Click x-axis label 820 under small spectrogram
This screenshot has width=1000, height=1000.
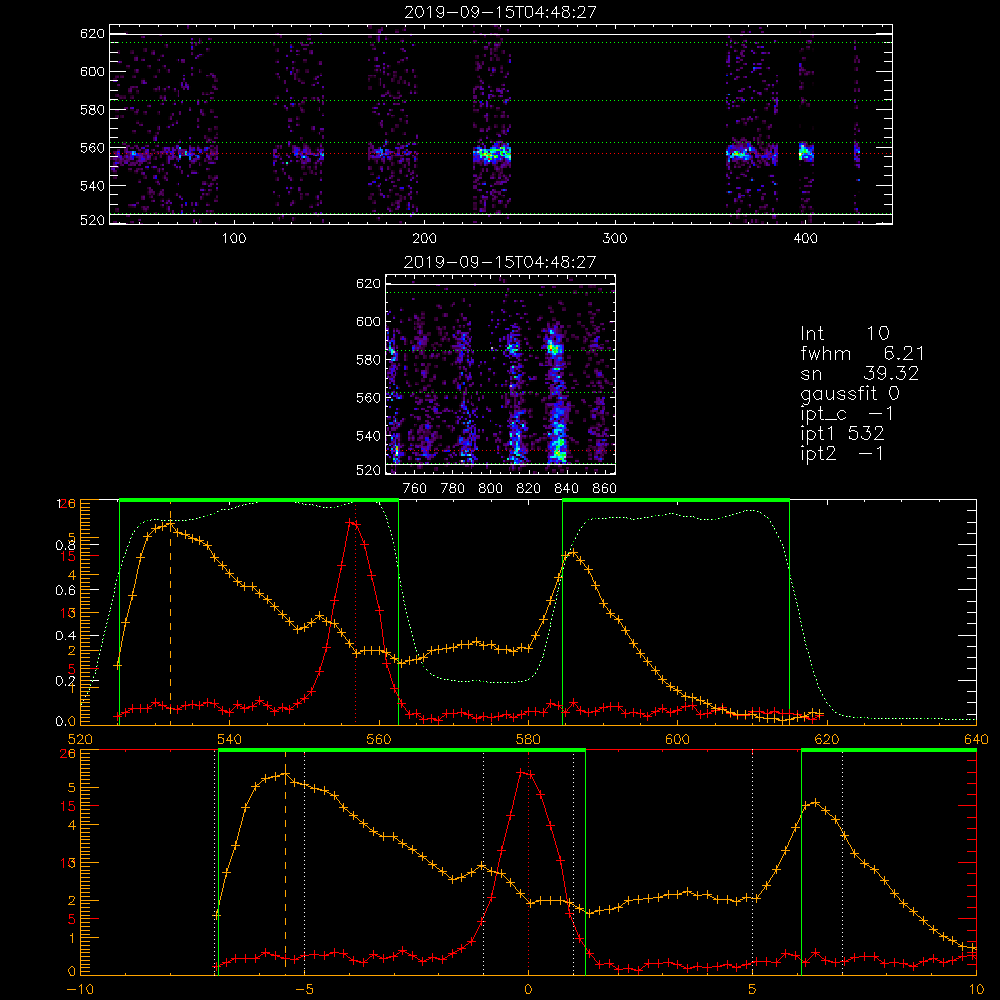(529, 489)
